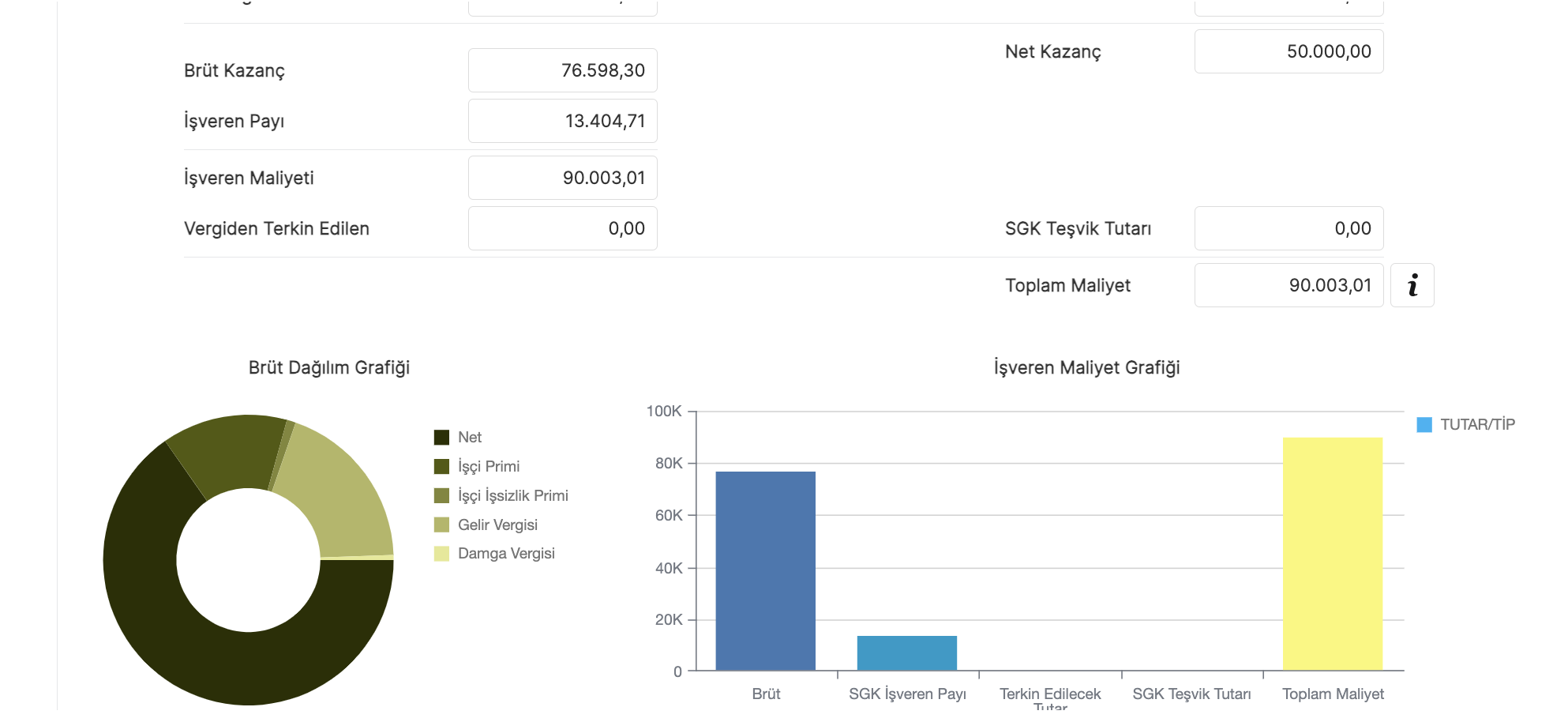Click the TUTAR/TİP legend text
The height and width of the screenshot is (722, 1568).
point(1477,424)
